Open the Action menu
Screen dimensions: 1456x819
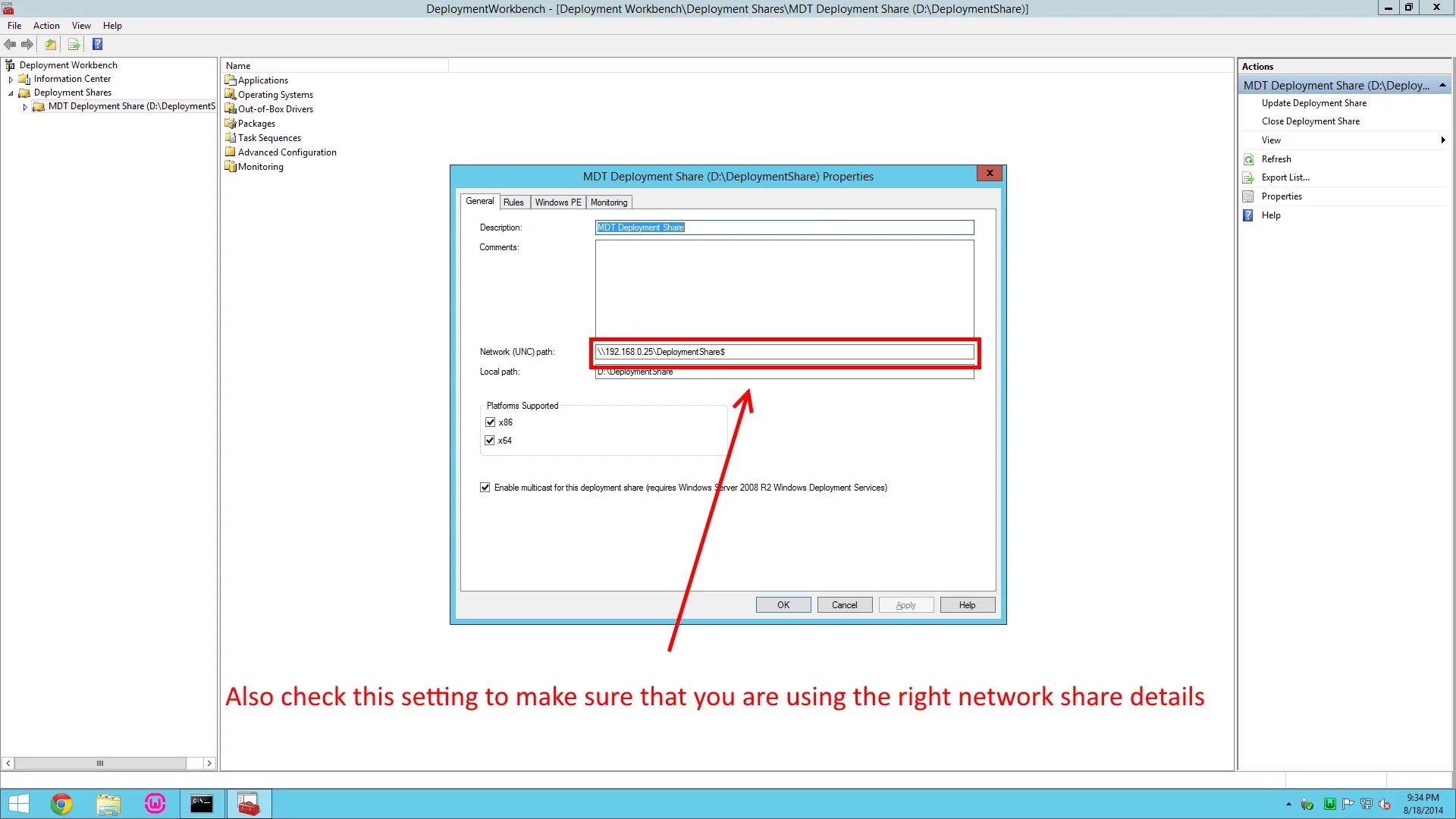click(x=46, y=26)
